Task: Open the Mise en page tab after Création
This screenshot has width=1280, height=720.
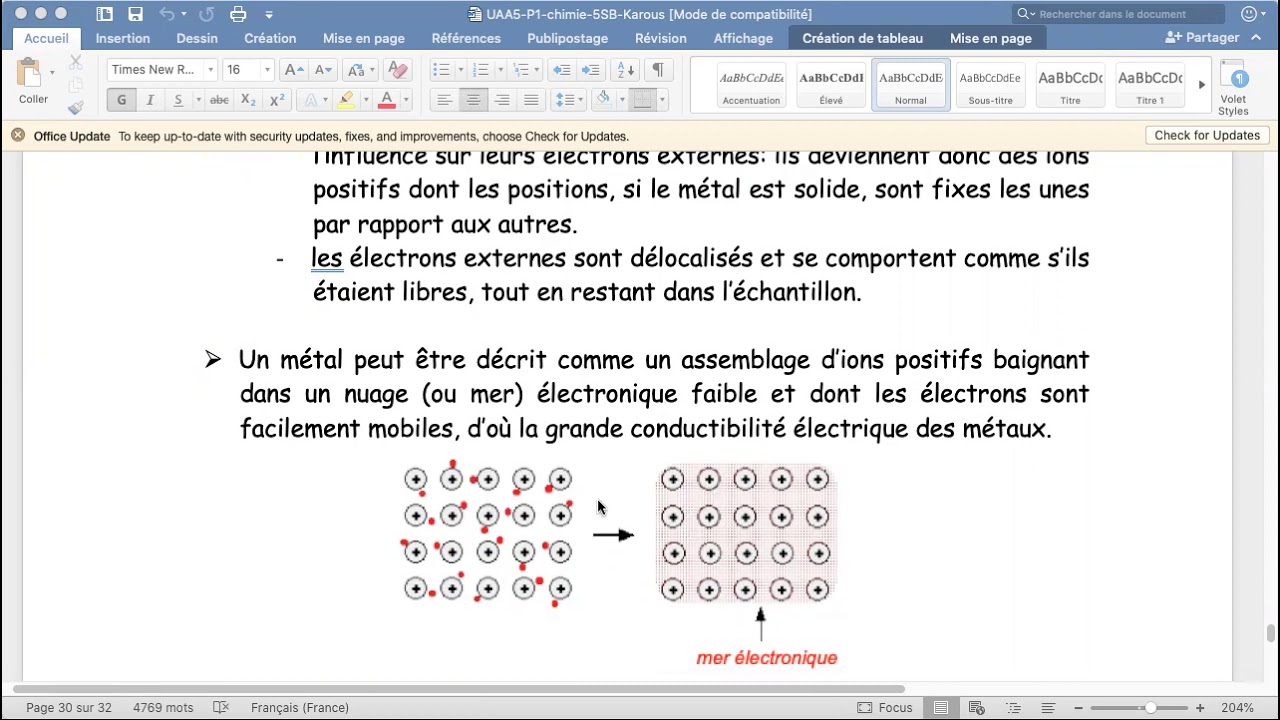Action: (x=364, y=38)
